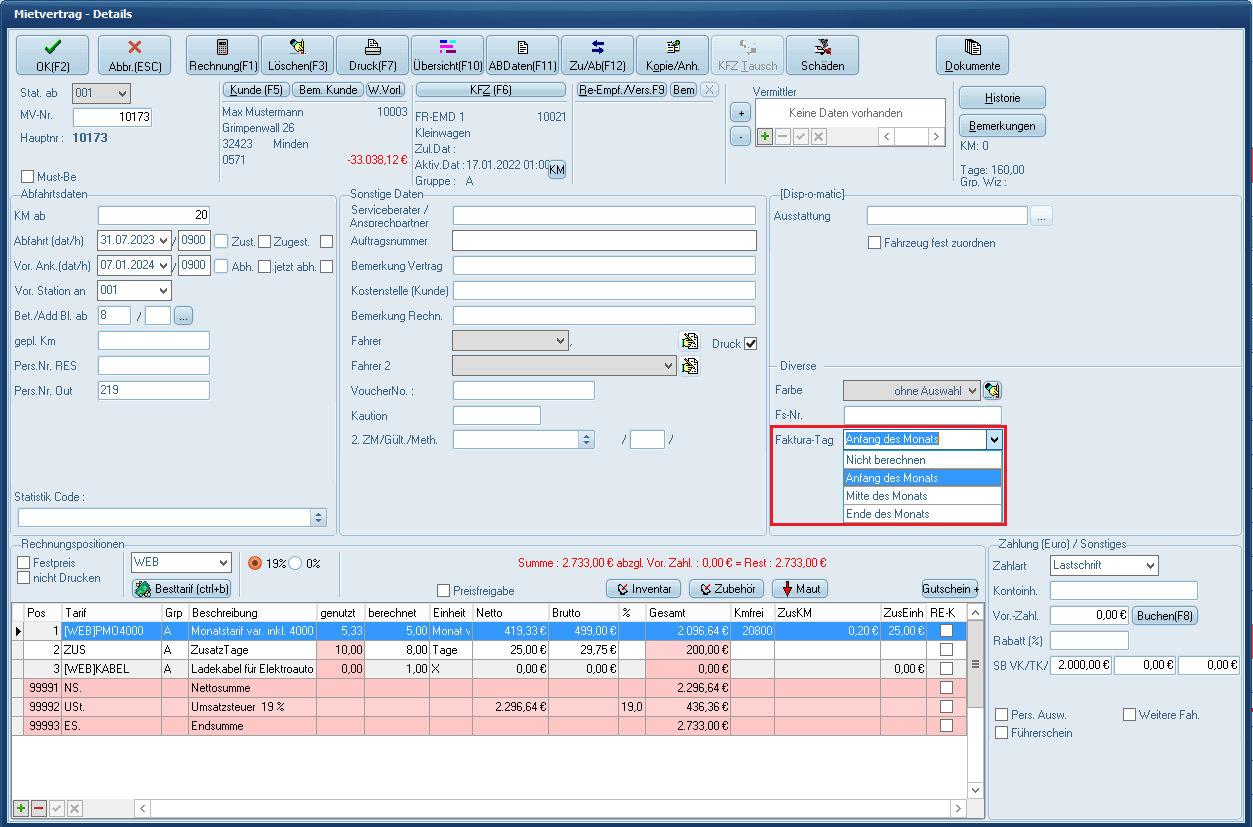Click the Besttarif (ctrl+b) button
This screenshot has height=827, width=1253.
tap(182, 589)
